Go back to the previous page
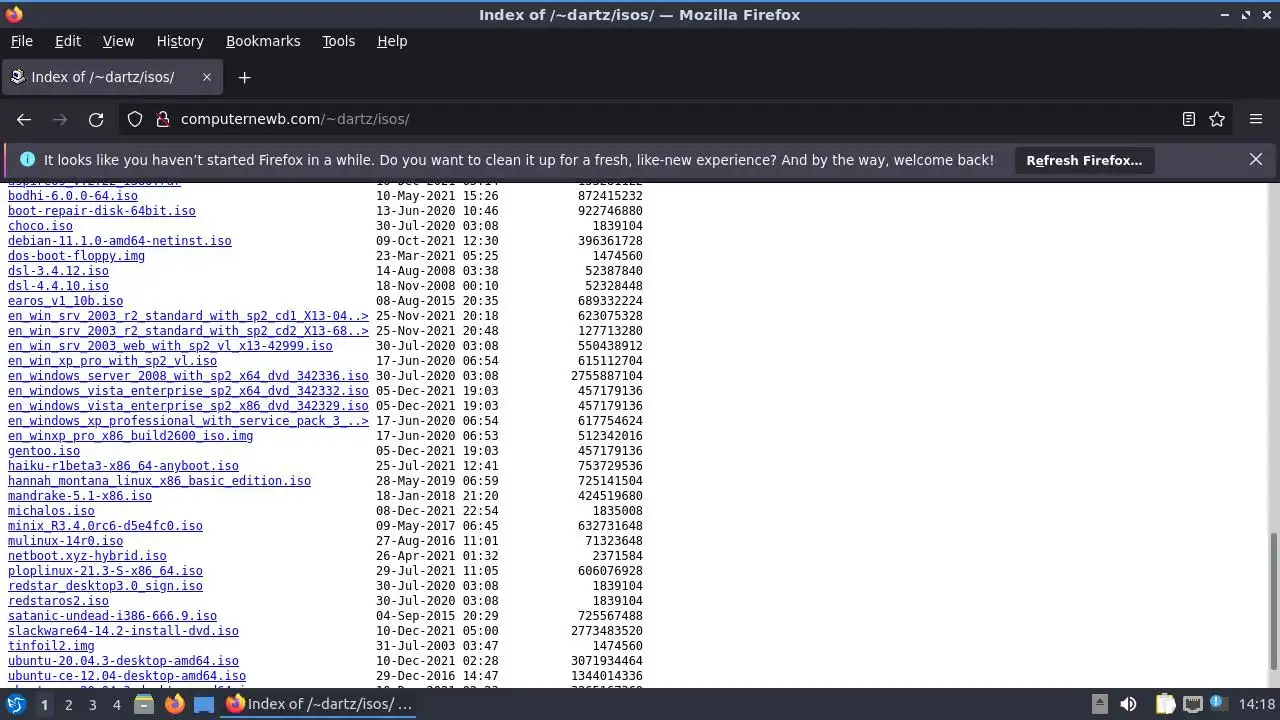The image size is (1280, 720). (x=24, y=119)
